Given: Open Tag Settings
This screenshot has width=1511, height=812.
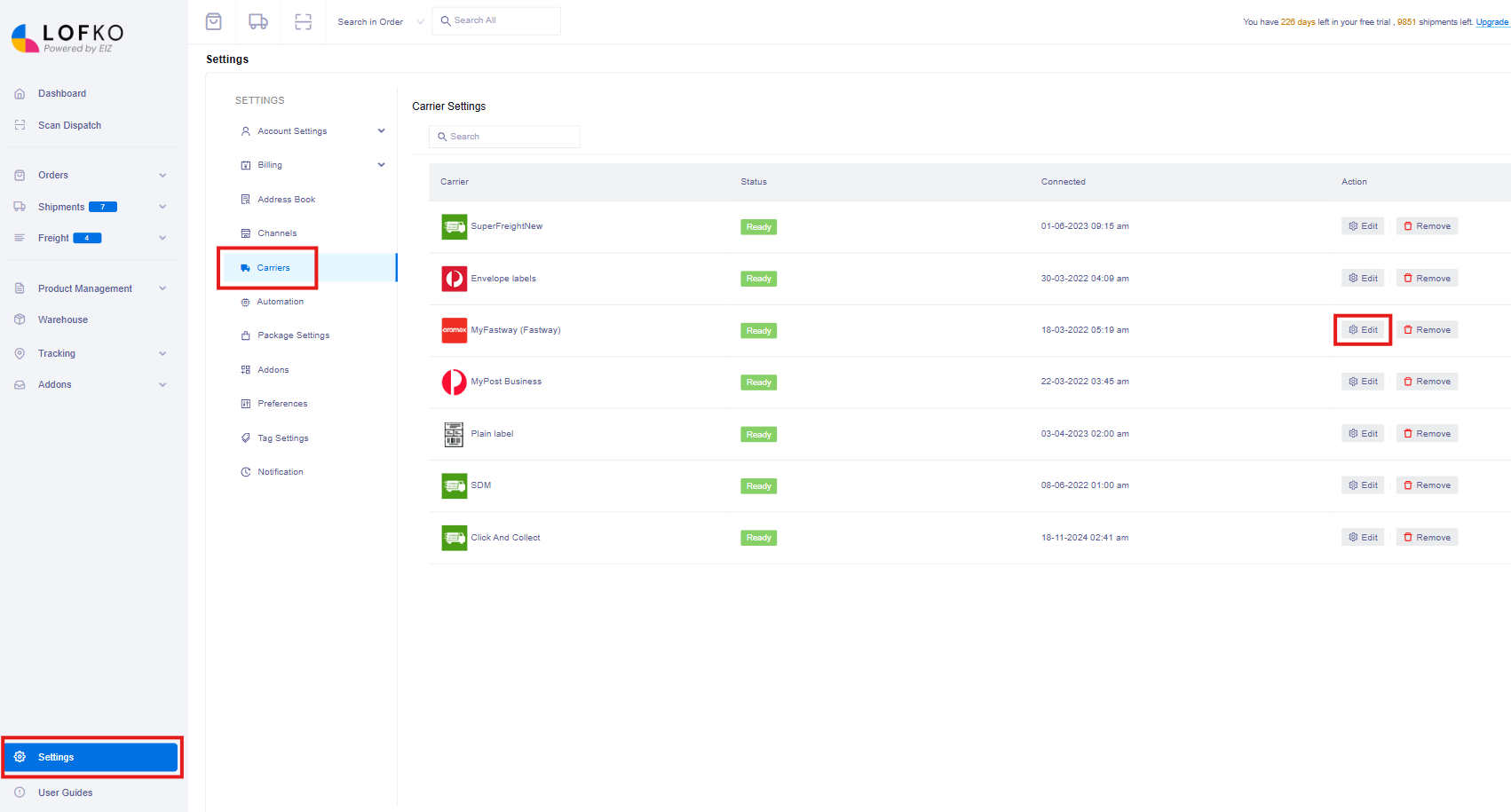Looking at the screenshot, I should pos(281,438).
